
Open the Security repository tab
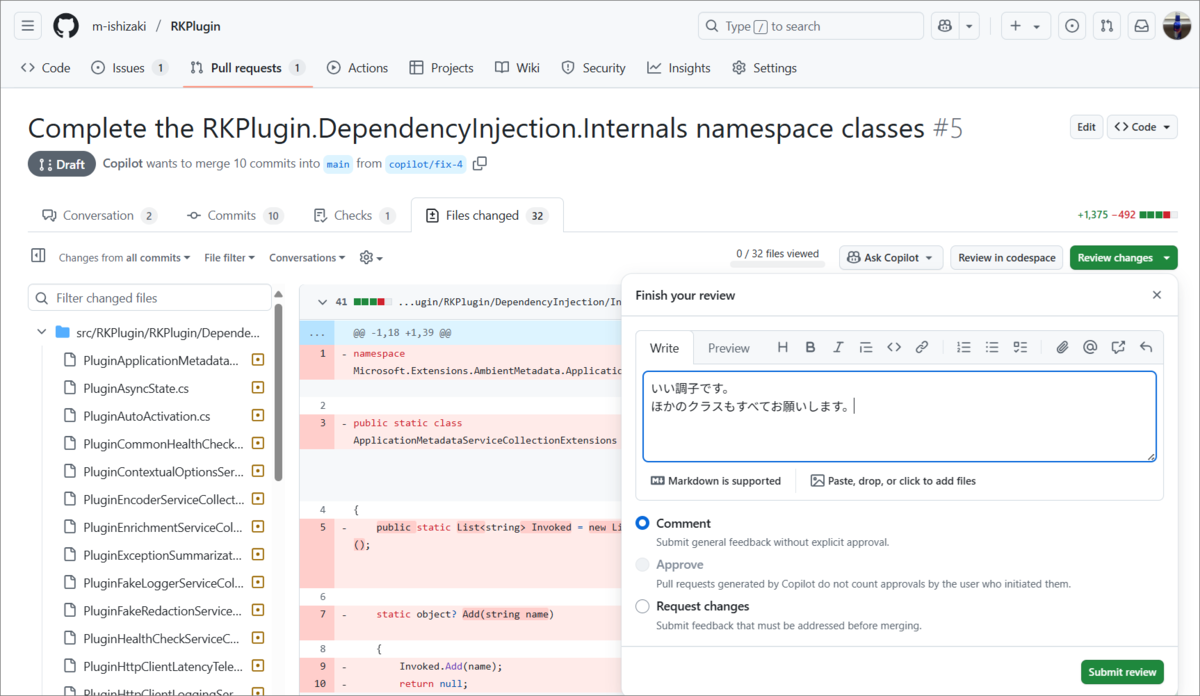(x=593, y=68)
